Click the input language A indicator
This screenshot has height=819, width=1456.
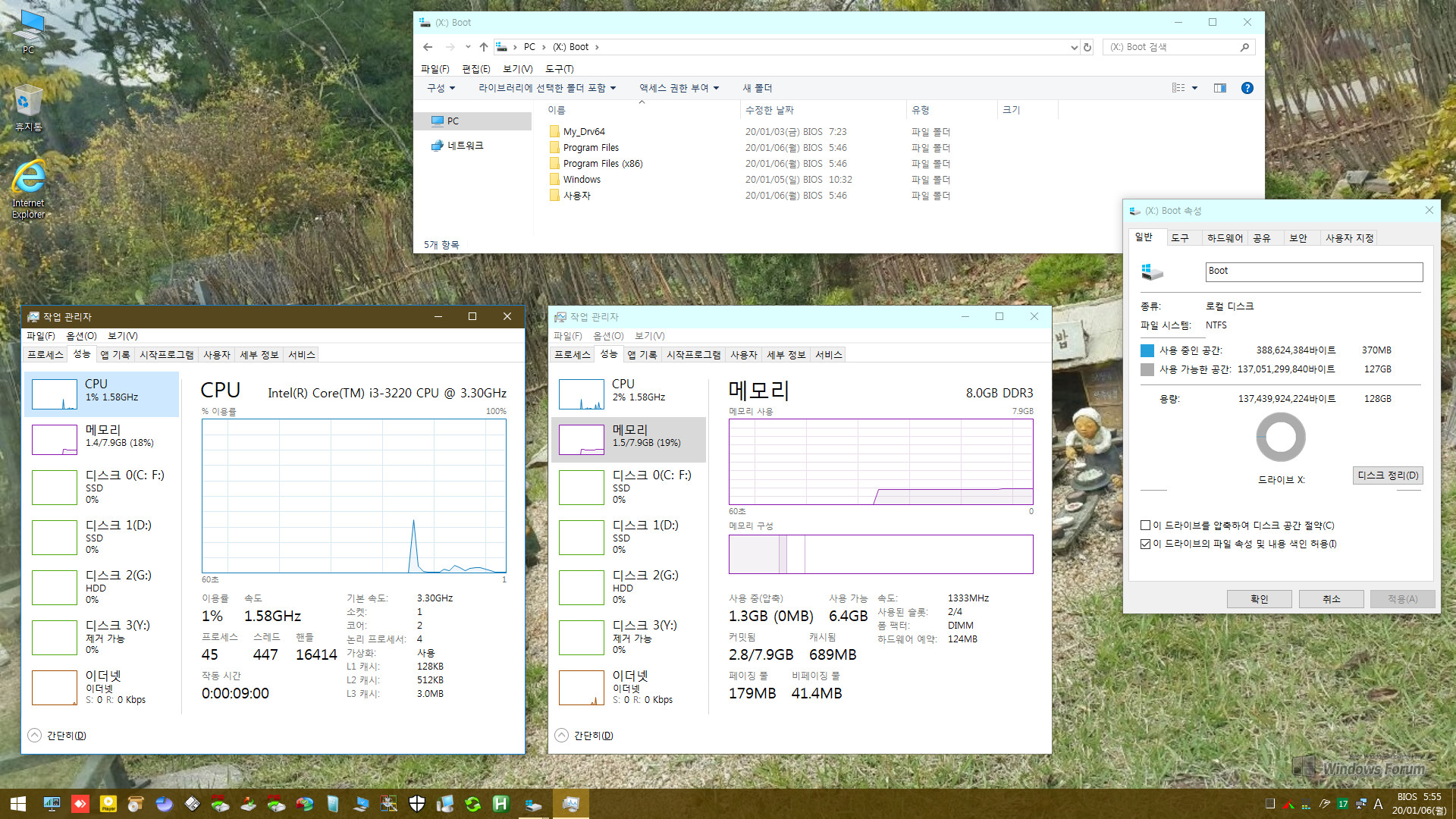(x=1378, y=804)
